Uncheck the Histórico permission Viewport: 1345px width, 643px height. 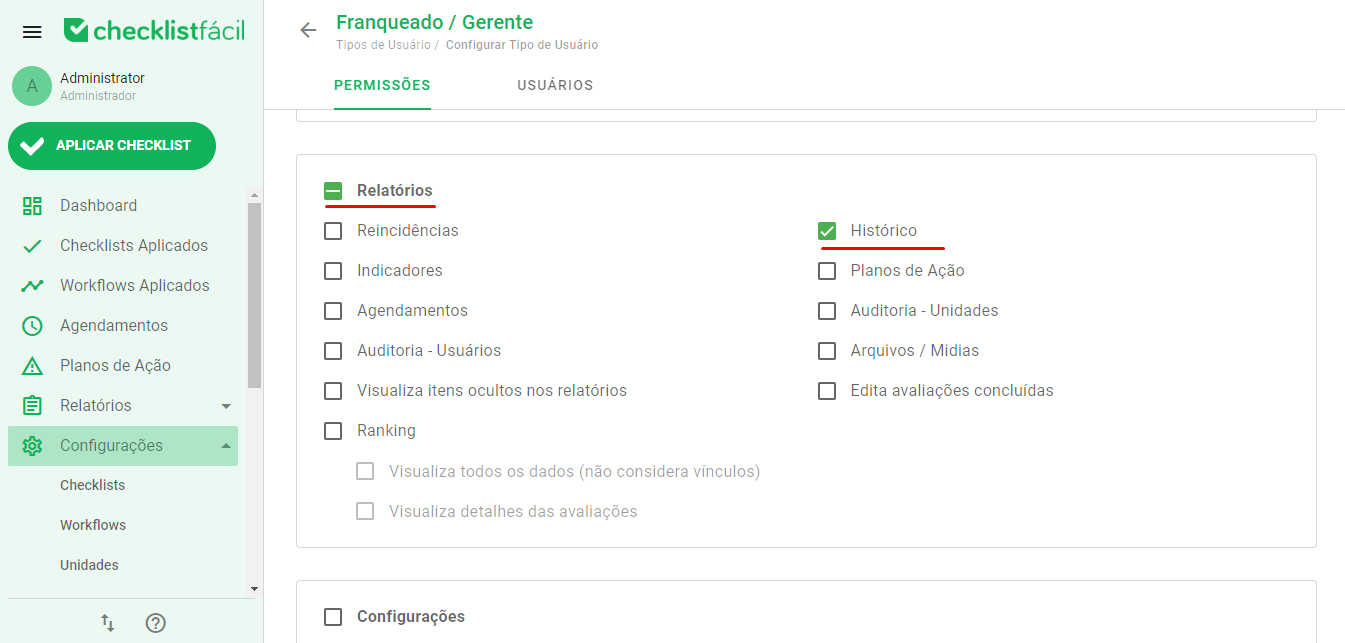pyautogui.click(x=827, y=230)
